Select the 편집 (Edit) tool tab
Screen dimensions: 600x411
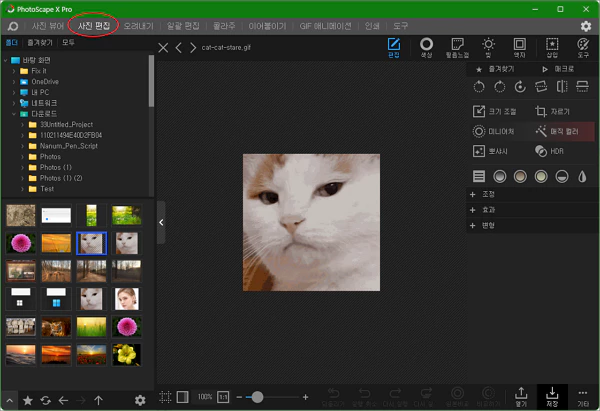point(394,48)
